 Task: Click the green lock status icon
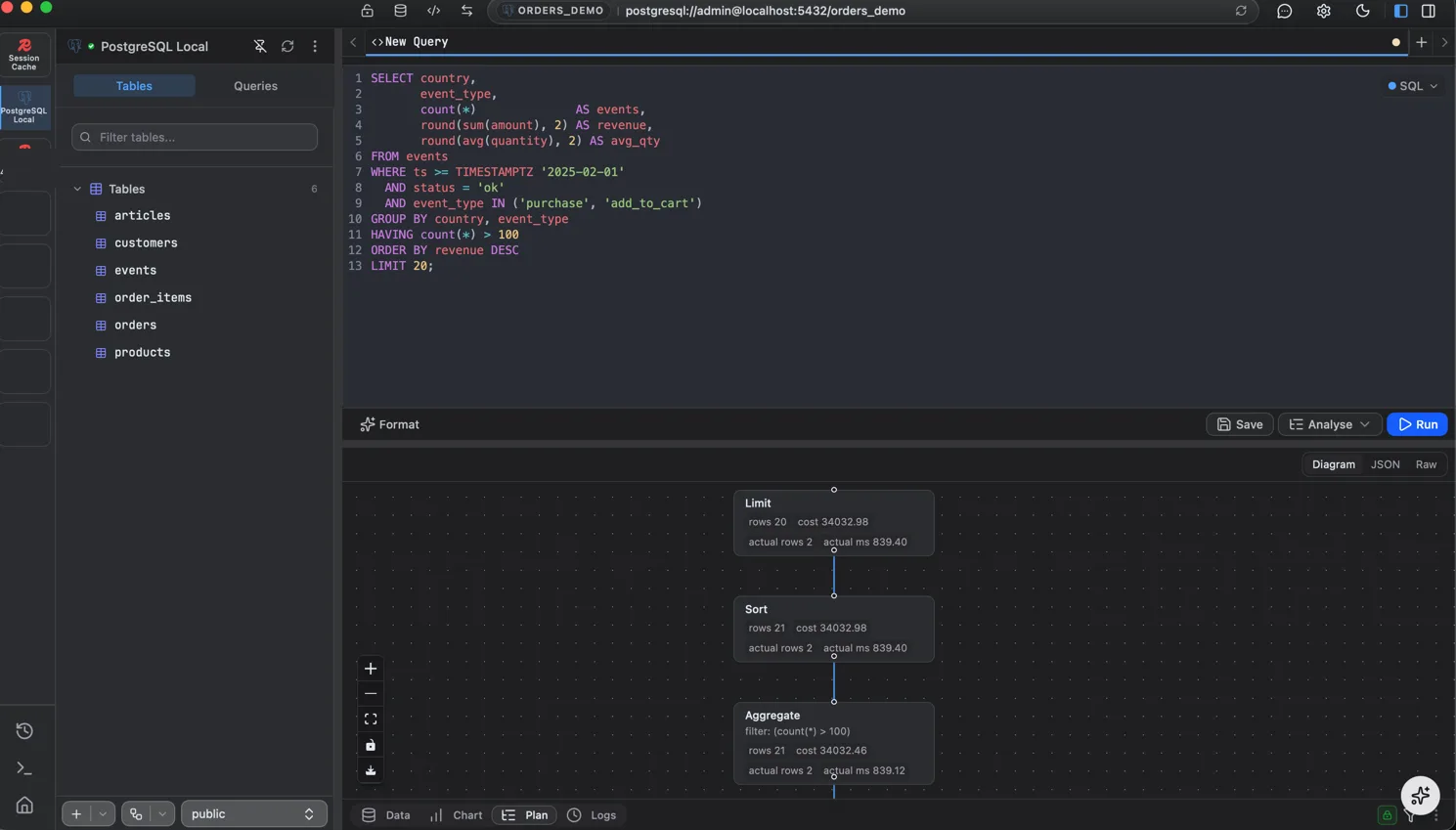1387,814
